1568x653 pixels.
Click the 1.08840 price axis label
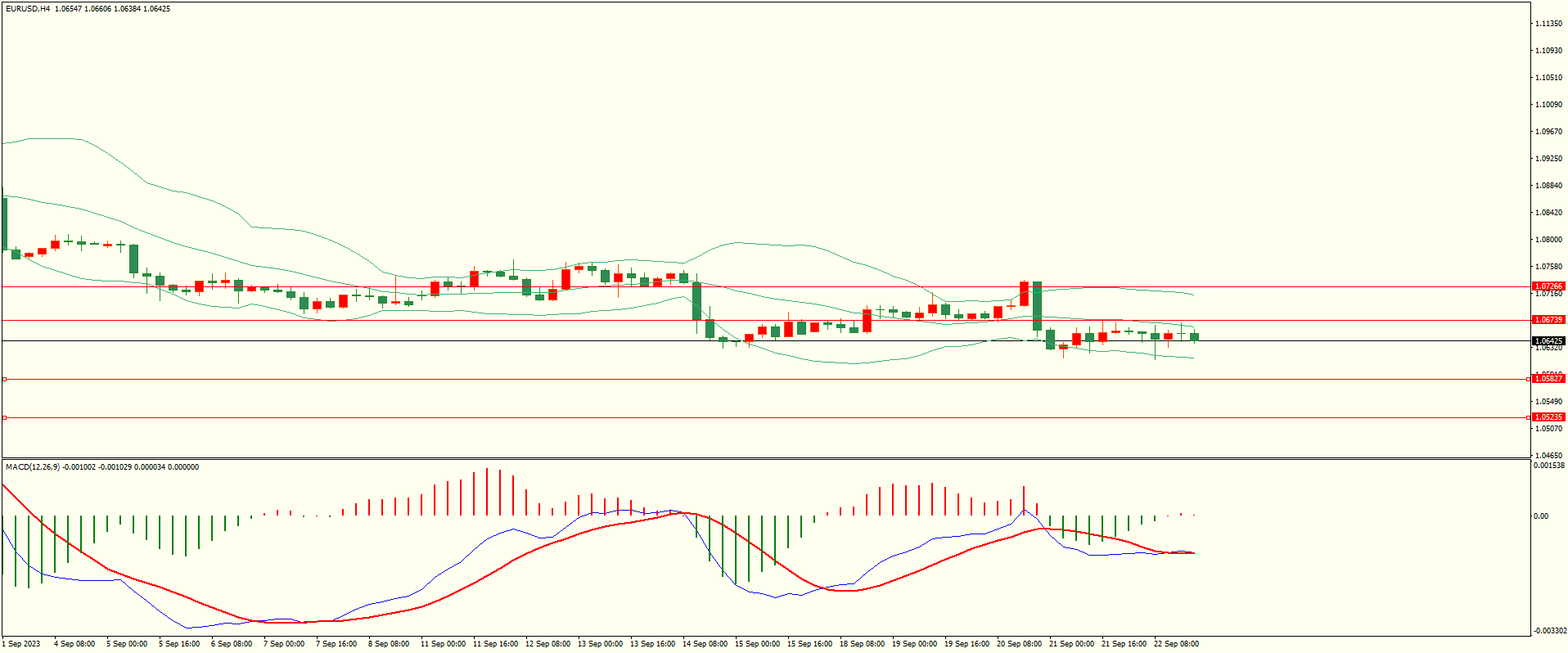pos(1549,186)
